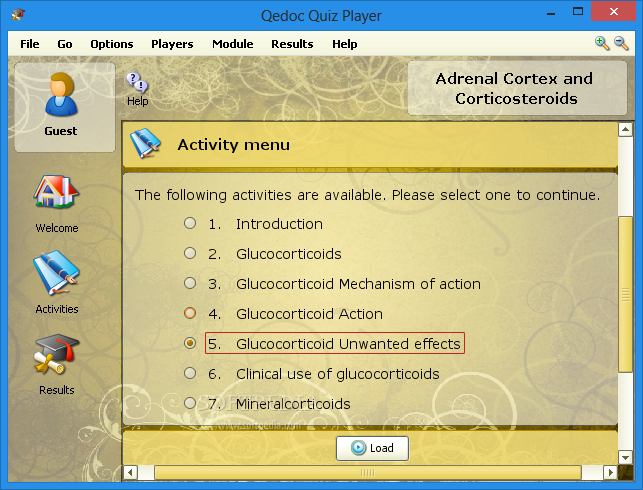Click the Load button
The height and width of the screenshot is (490, 643).
[x=372, y=448]
